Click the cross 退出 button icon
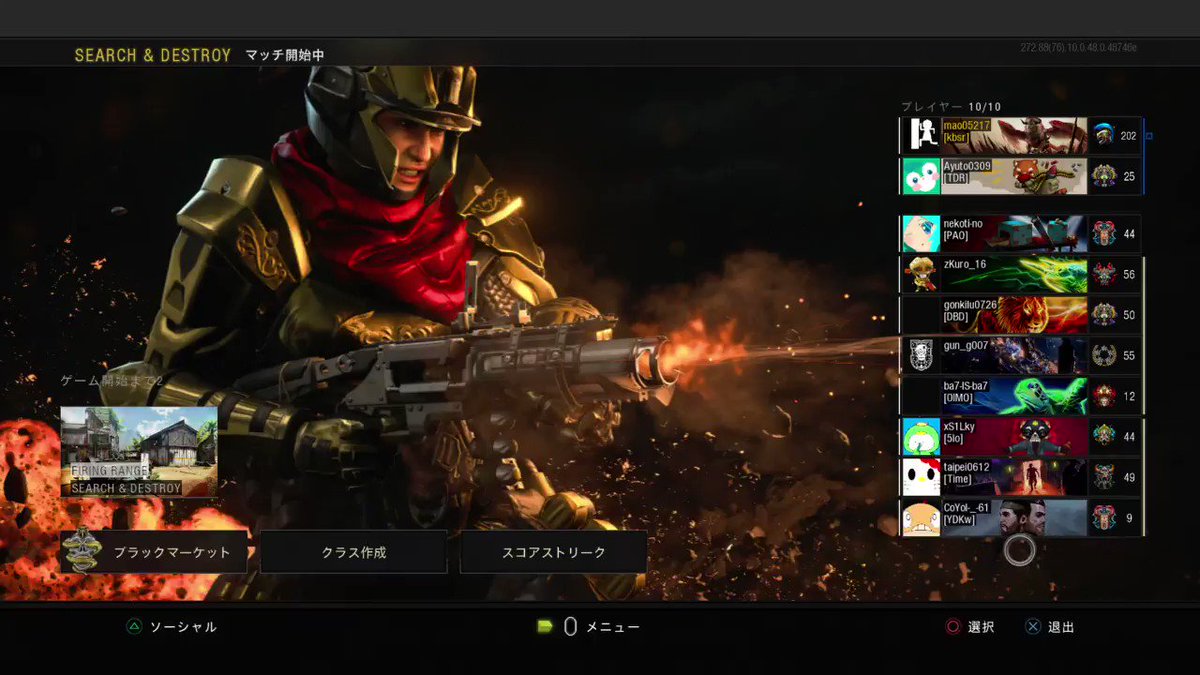1200x675 pixels. [1033, 627]
